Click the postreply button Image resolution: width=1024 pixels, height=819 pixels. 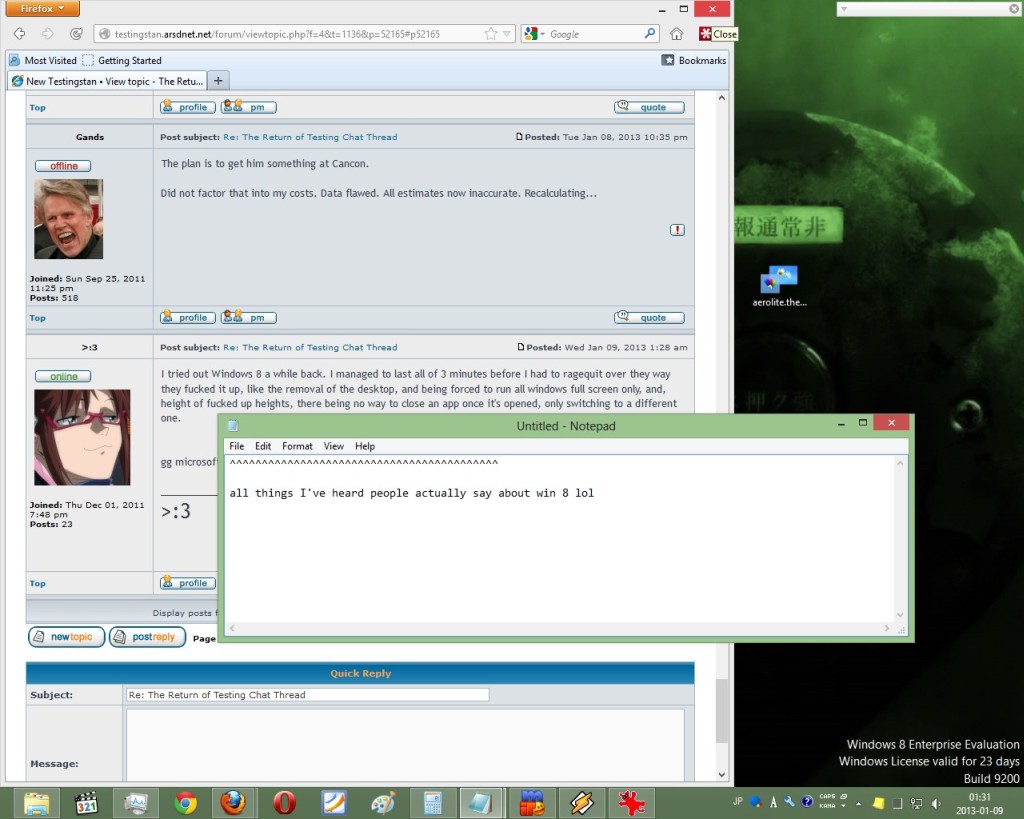pyautogui.click(x=147, y=637)
